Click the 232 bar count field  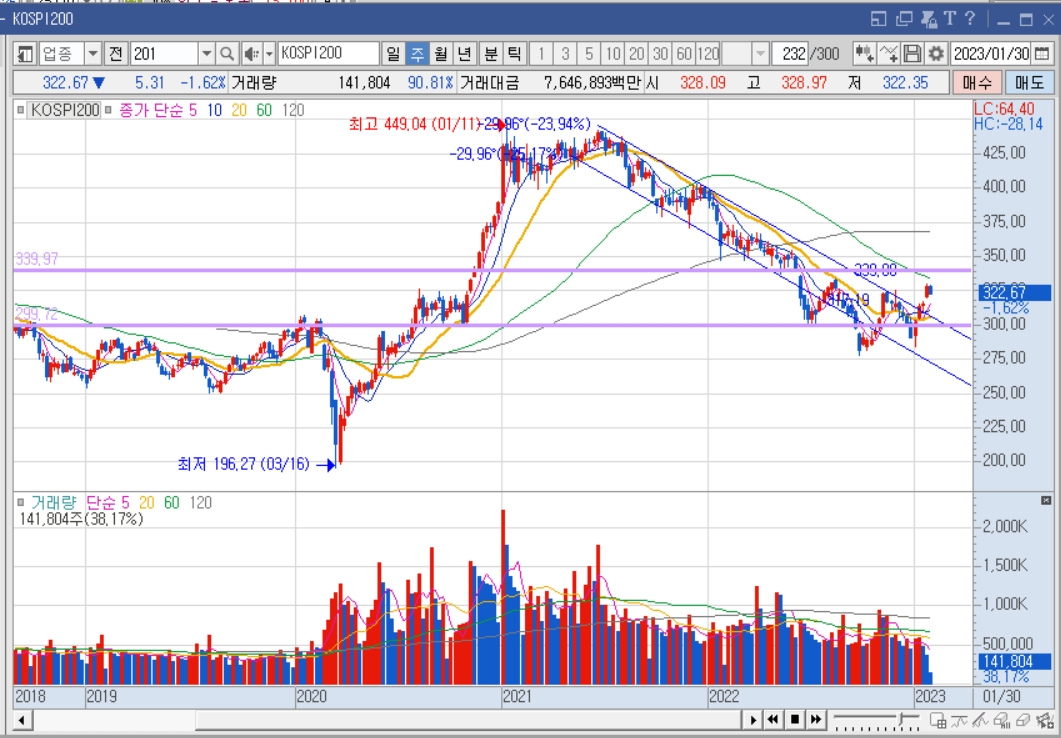[x=790, y=53]
